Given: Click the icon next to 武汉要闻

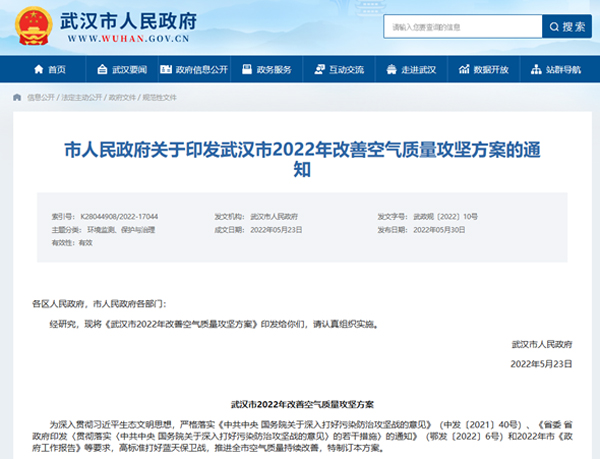Looking at the screenshot, I should 103,69.
